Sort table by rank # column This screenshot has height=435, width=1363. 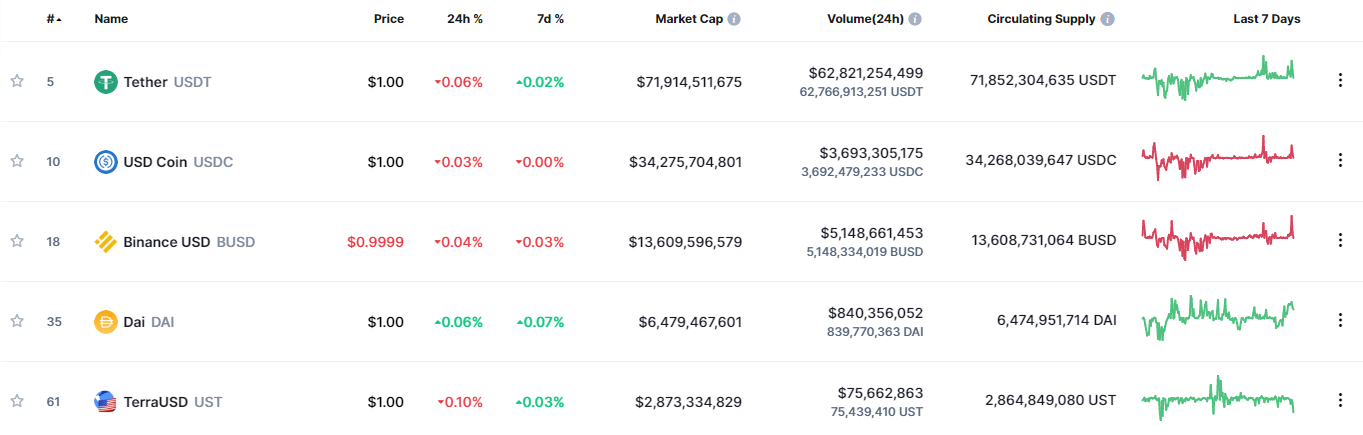point(53,19)
